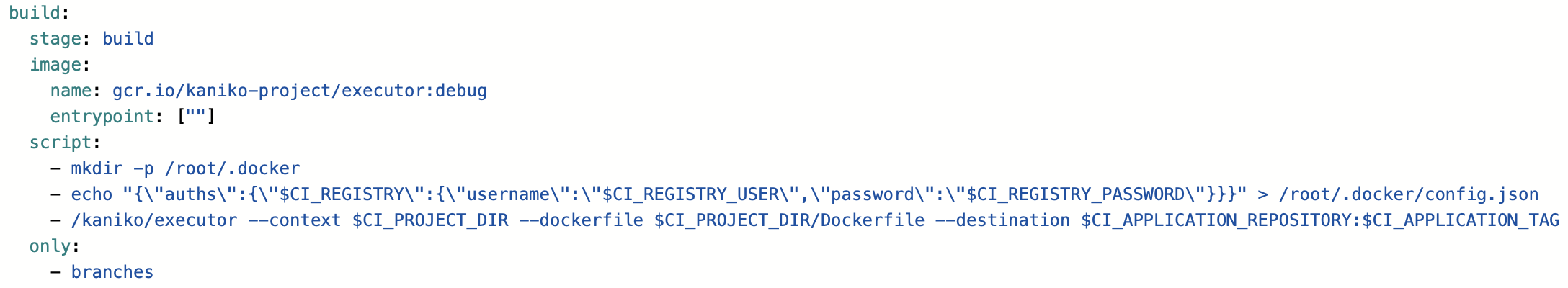The image size is (1568, 288).
Task: Click the --dockerfile flag
Action: click(591, 220)
